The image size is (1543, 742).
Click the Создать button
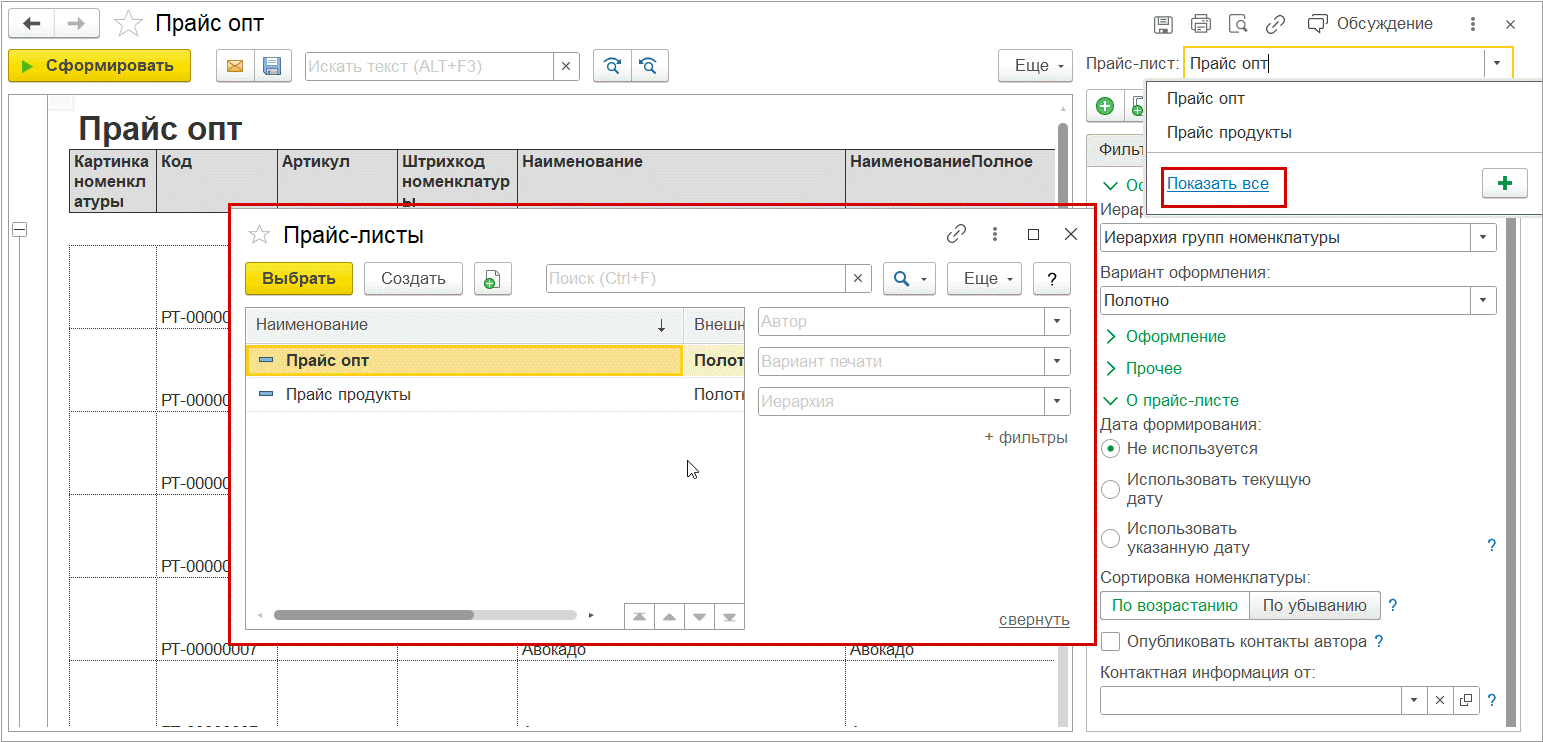[x=413, y=279]
